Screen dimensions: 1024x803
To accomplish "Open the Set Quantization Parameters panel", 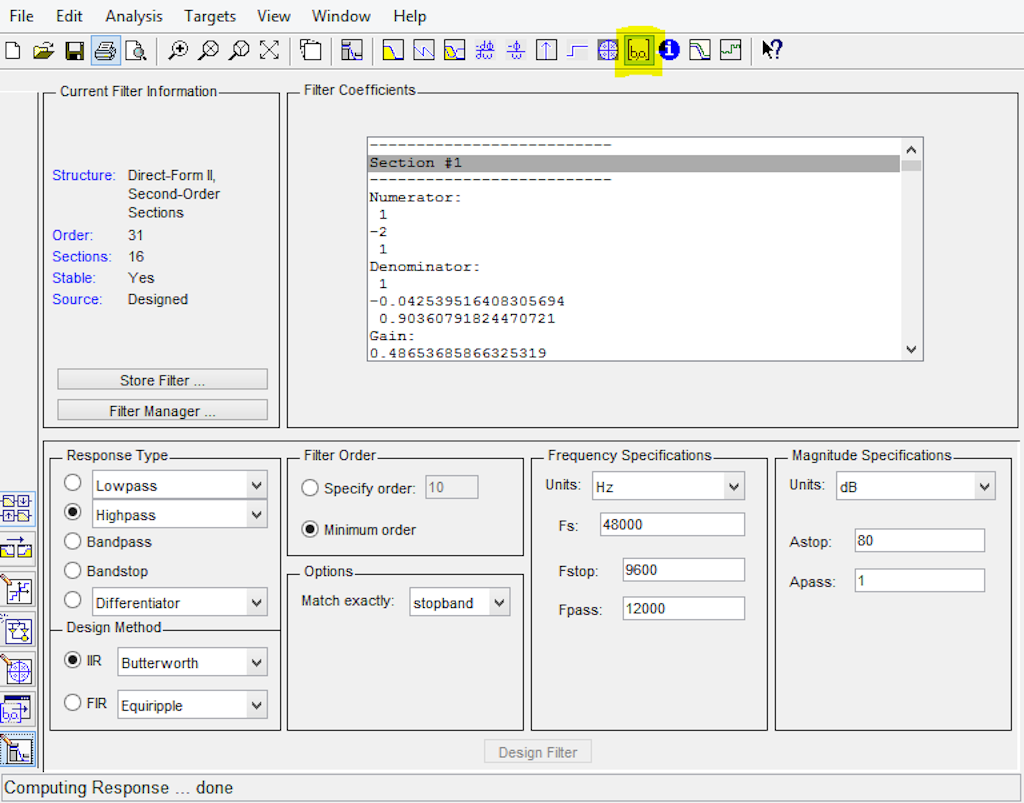I will point(16,590).
